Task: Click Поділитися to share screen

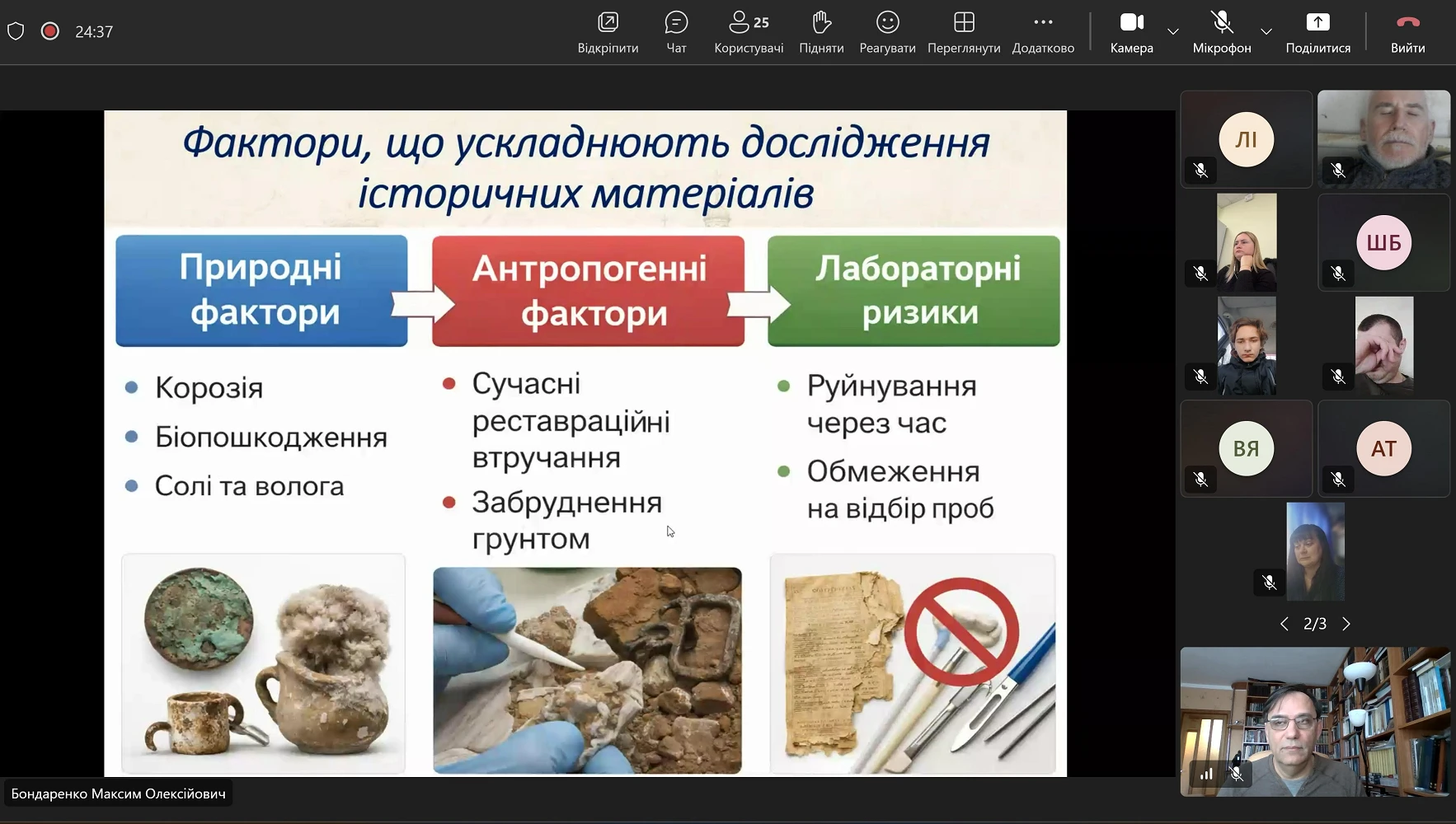Action: [1317, 31]
